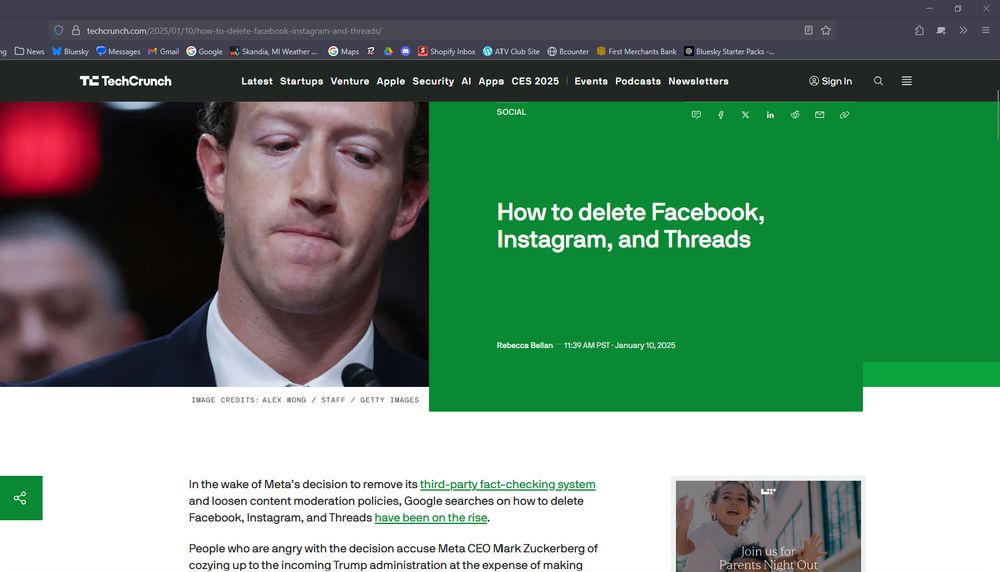The image size is (1000, 572).
Task: Open the Shopify Inbox bookmark
Action: click(446, 51)
